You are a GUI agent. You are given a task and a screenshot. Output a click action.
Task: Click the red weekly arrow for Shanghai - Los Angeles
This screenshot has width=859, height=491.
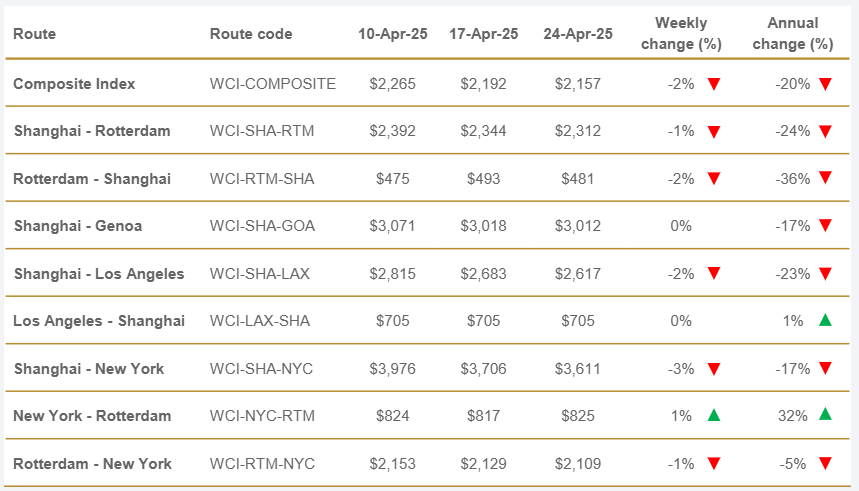[714, 274]
